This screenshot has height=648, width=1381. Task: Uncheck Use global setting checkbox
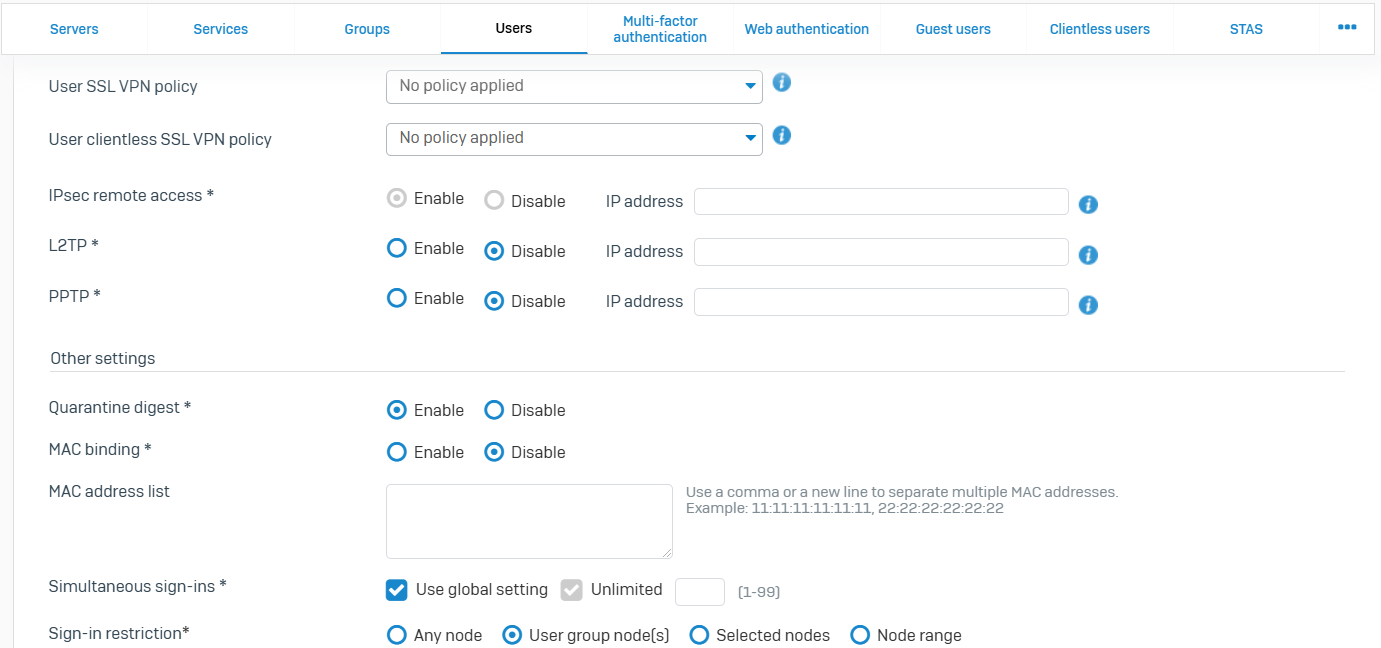[x=397, y=590]
